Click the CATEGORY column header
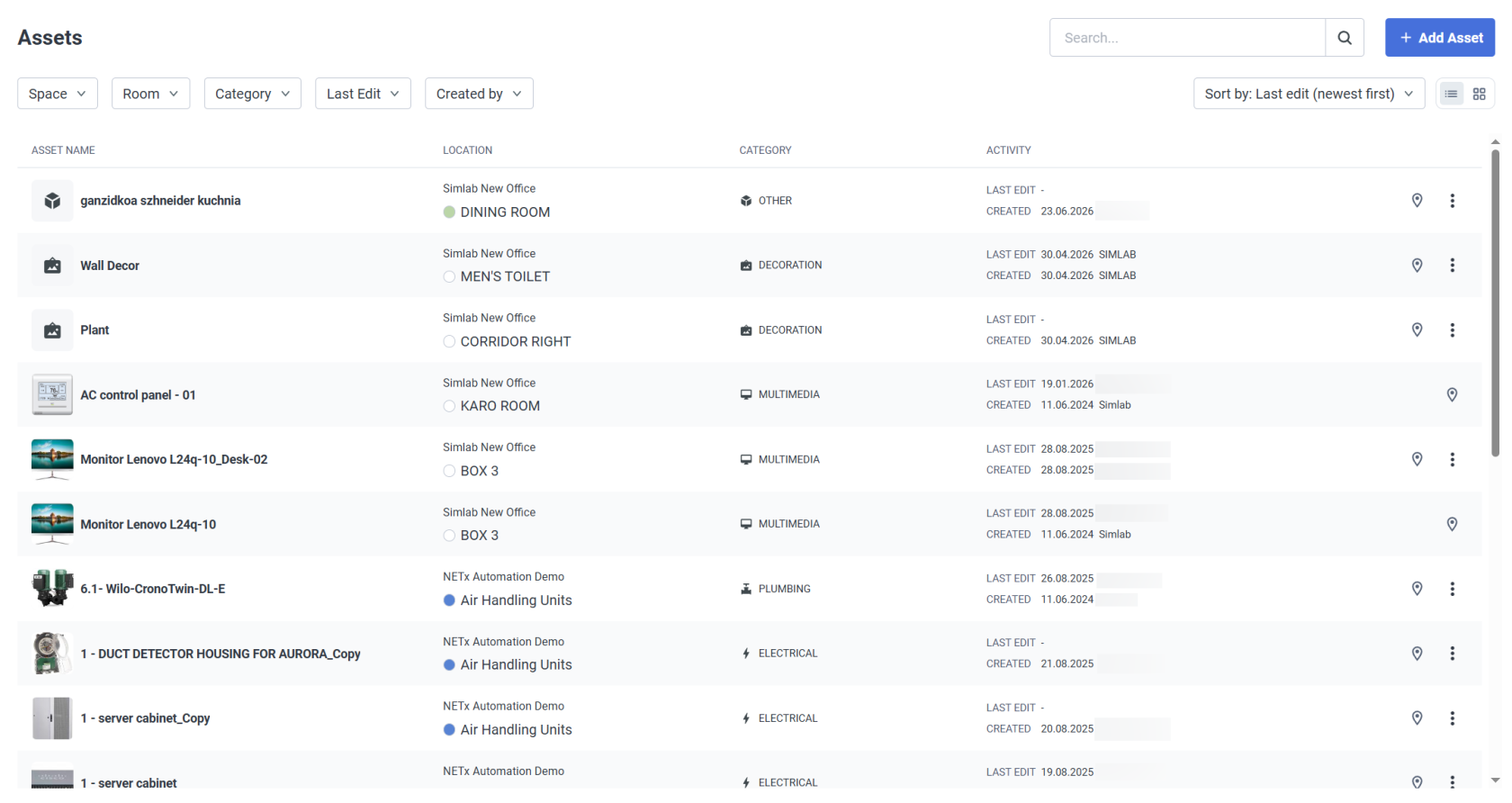This screenshot has height=803, width=1512. tap(765, 150)
